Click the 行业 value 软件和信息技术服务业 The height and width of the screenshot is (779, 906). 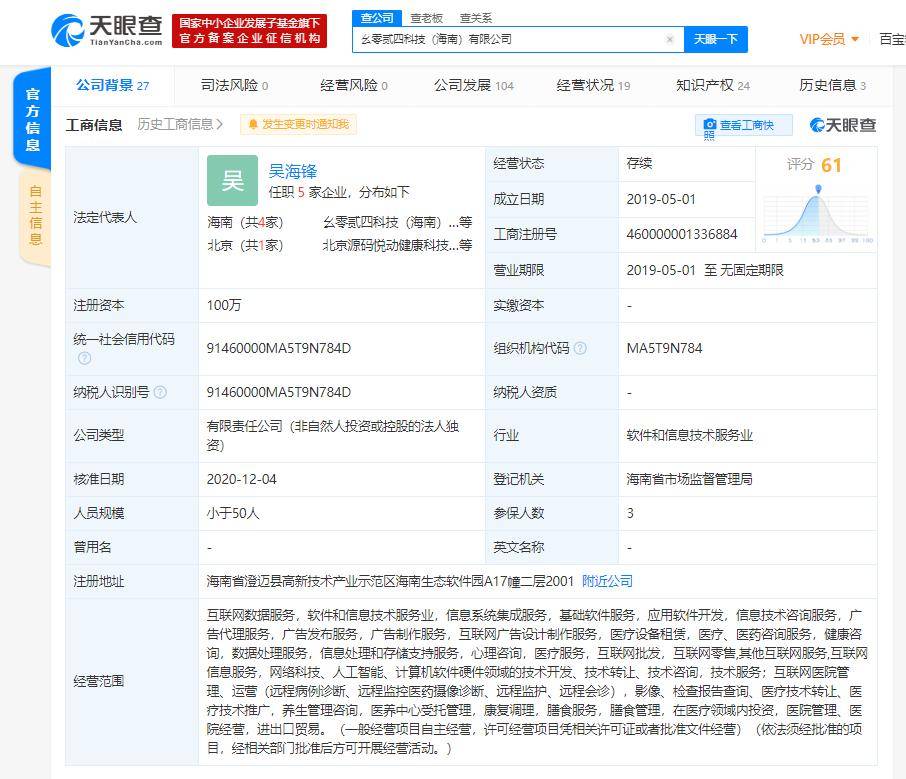click(689, 435)
